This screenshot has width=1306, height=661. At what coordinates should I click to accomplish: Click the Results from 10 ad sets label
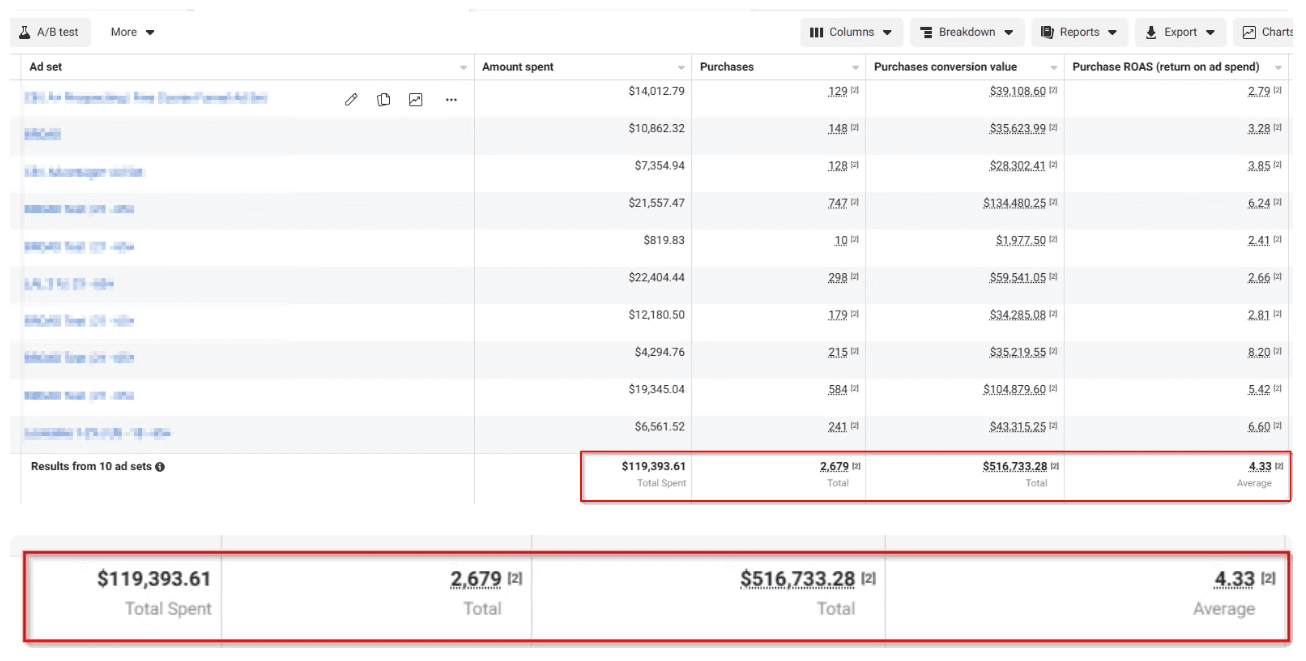pyautogui.click(x=91, y=467)
